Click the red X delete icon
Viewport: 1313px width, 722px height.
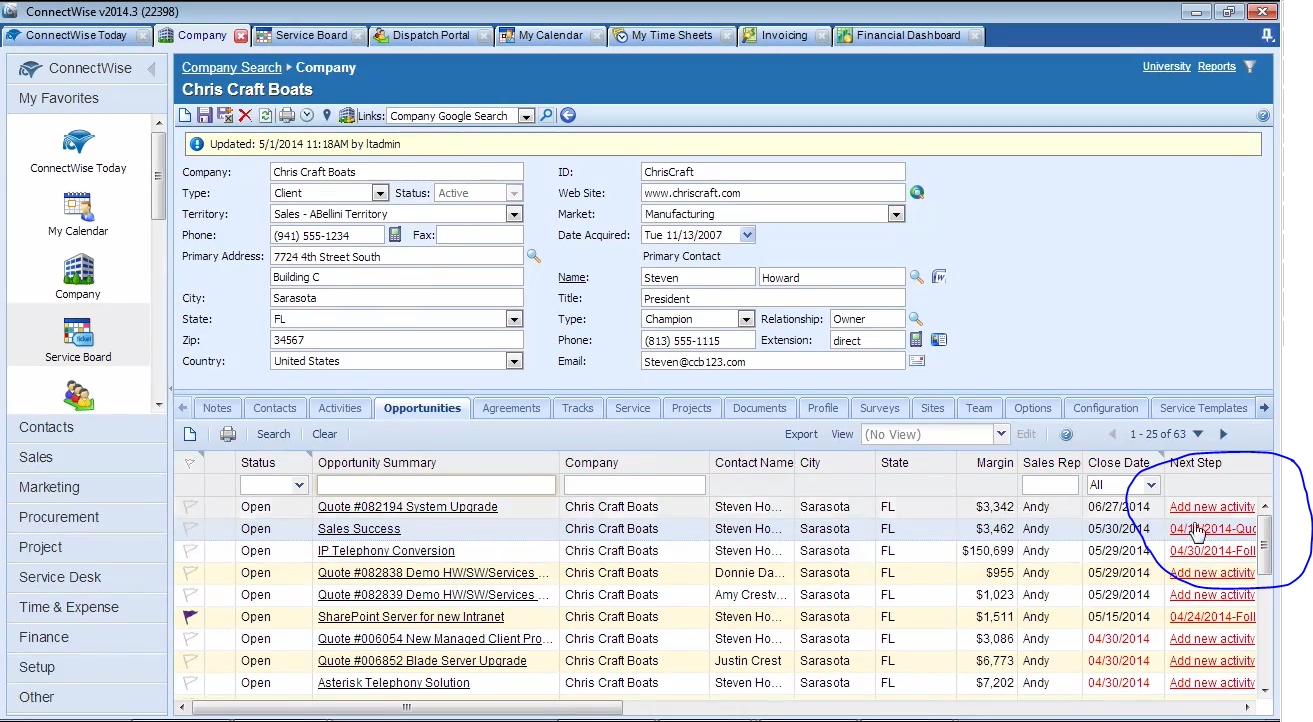click(245, 116)
